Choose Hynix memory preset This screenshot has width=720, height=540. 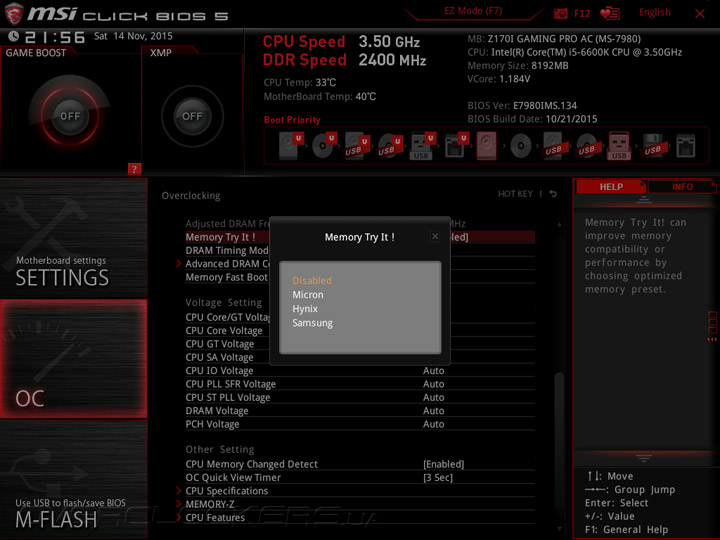[305, 309]
